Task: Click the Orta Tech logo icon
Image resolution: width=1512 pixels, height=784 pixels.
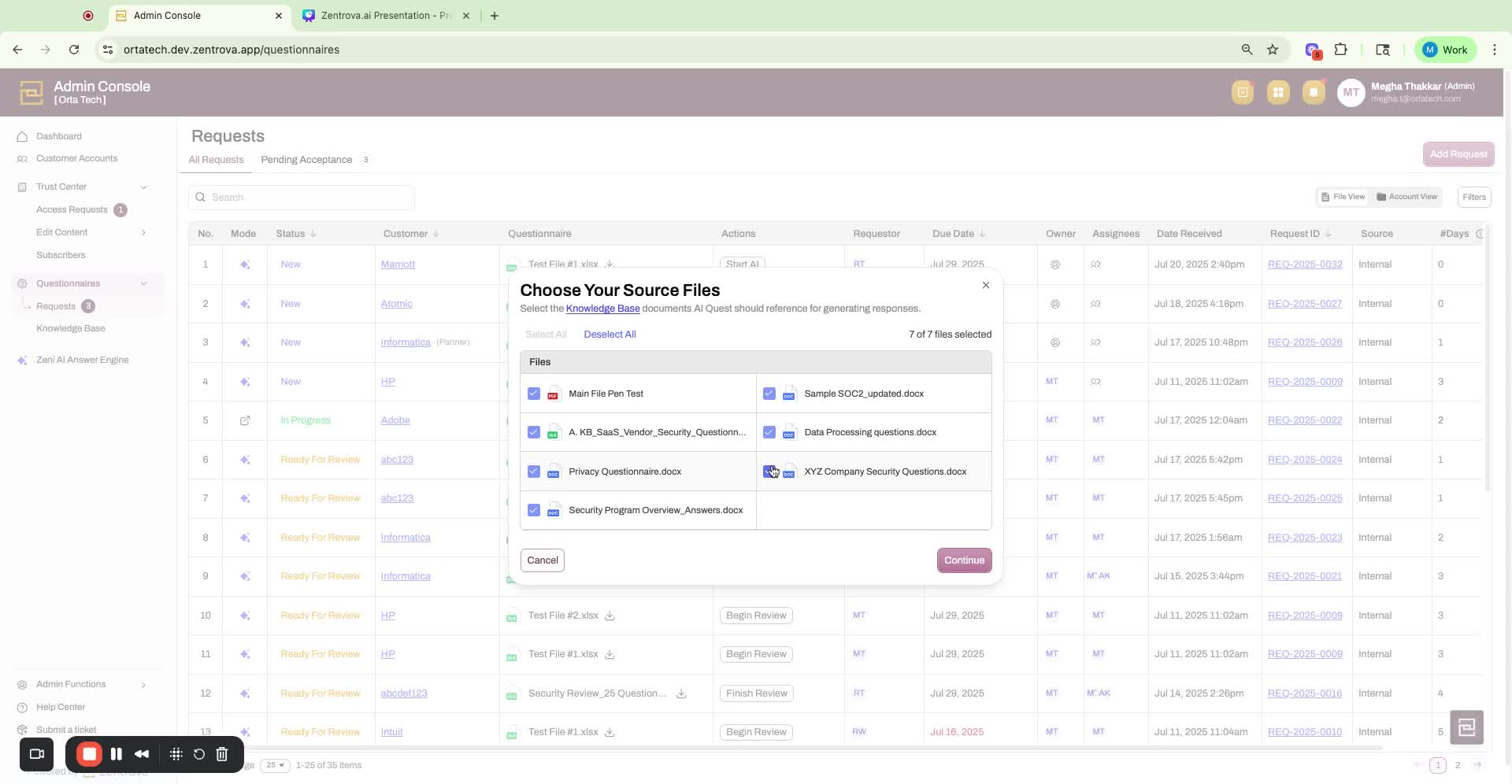Action: click(31, 92)
